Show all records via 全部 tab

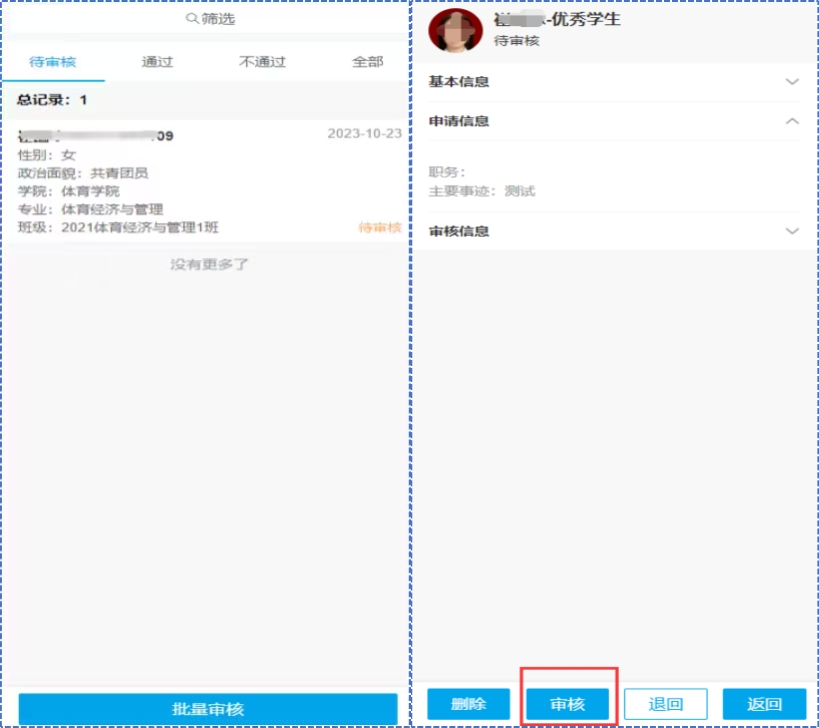pyautogui.click(x=367, y=62)
